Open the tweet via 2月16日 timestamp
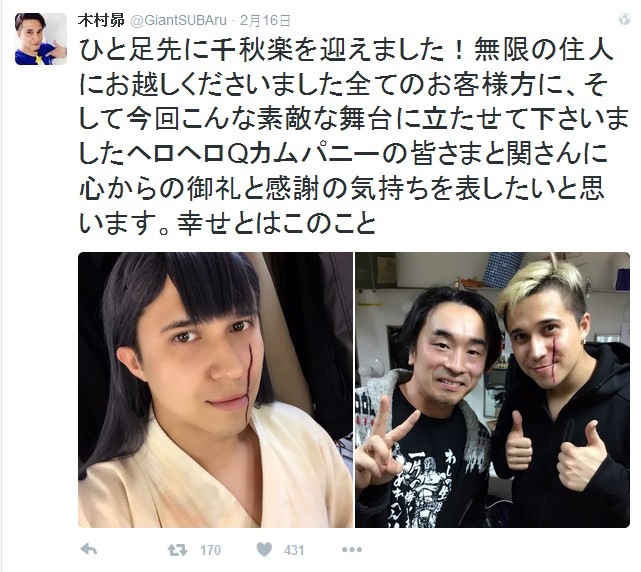Screen dimensions: 641x572 tap(265, 20)
